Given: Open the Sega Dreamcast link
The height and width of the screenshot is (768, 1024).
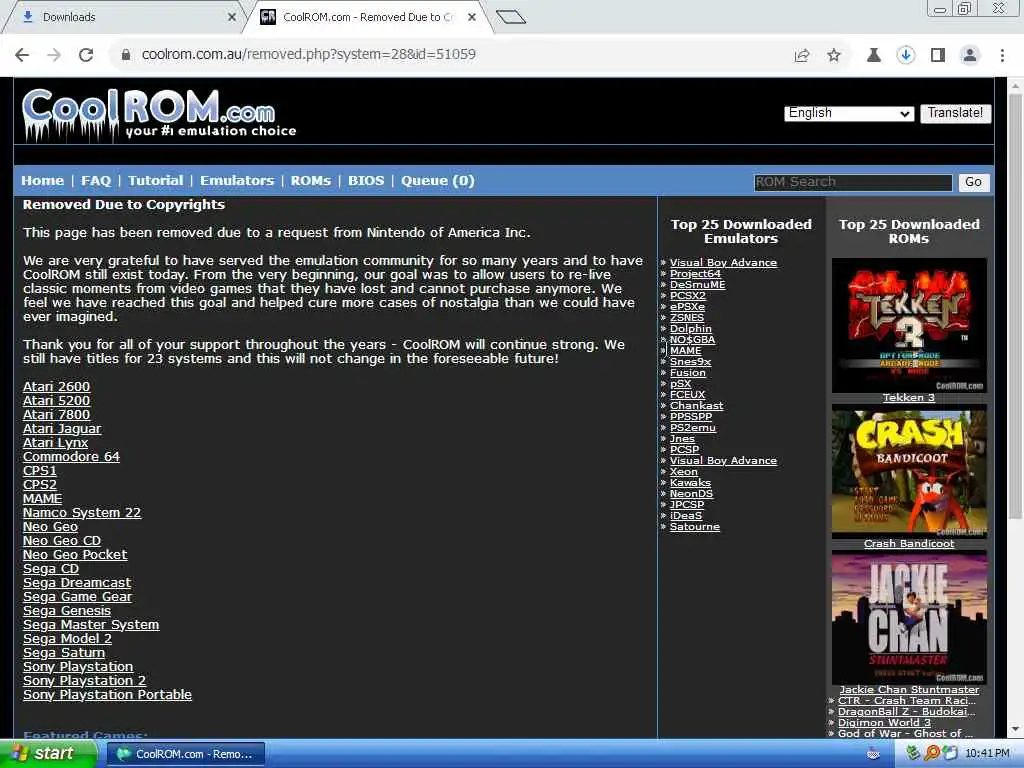Looking at the screenshot, I should click(77, 583).
